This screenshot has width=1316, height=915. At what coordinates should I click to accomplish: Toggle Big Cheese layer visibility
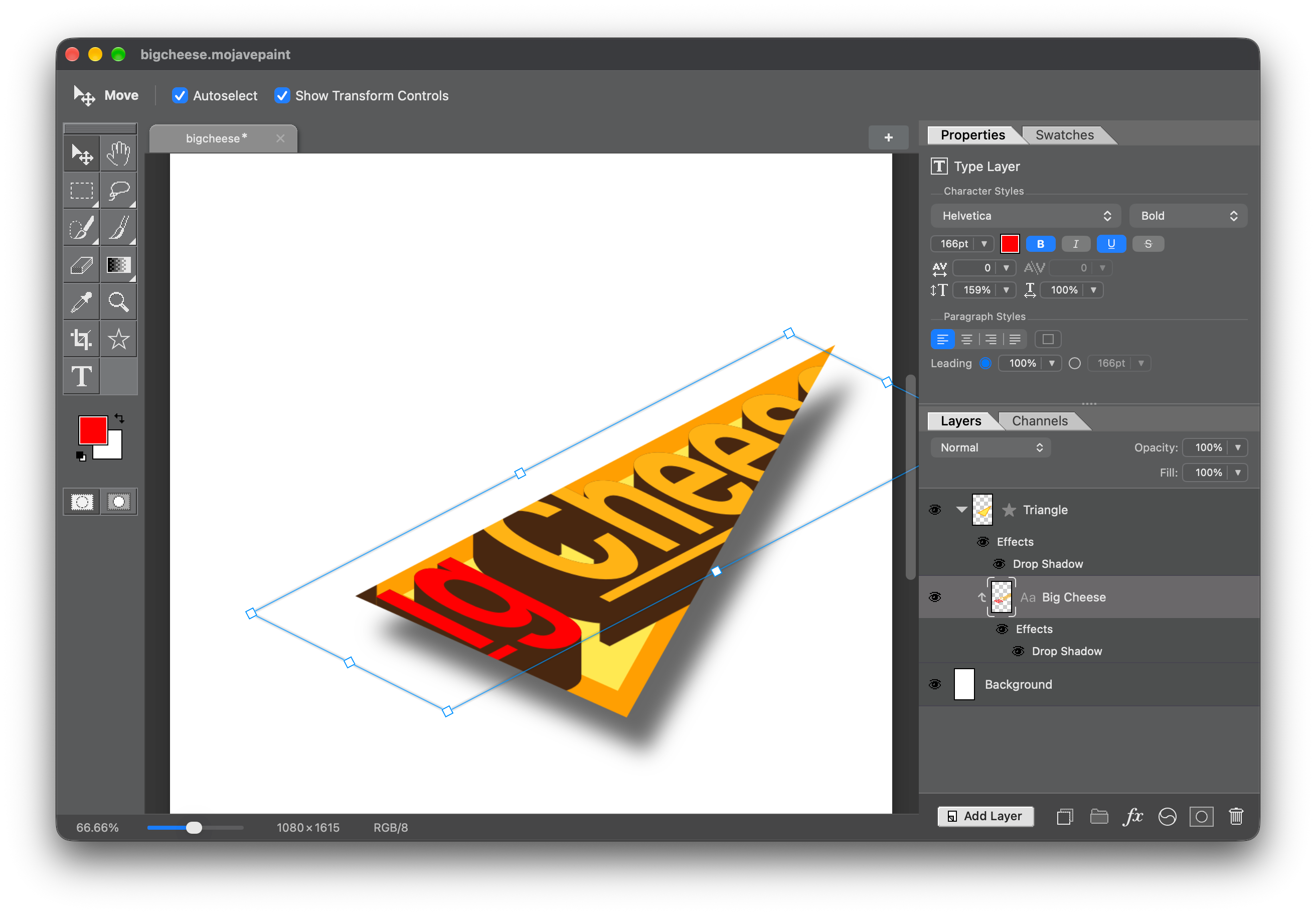(935, 597)
